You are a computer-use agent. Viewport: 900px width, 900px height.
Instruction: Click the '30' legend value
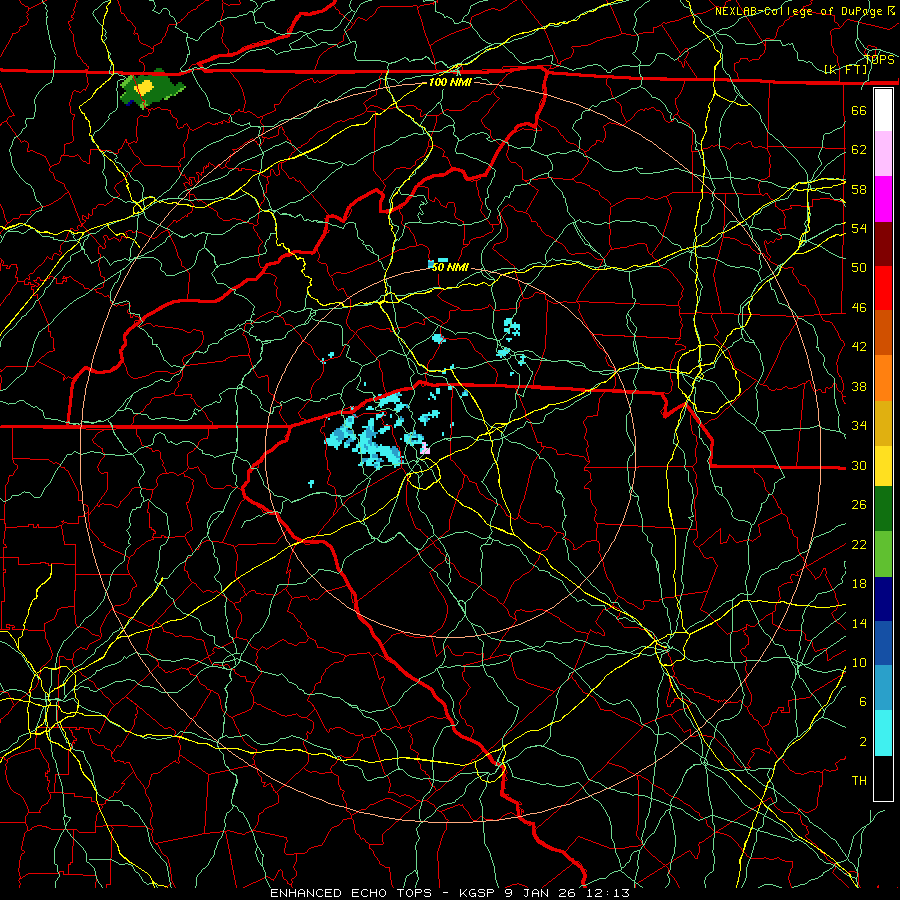click(859, 465)
